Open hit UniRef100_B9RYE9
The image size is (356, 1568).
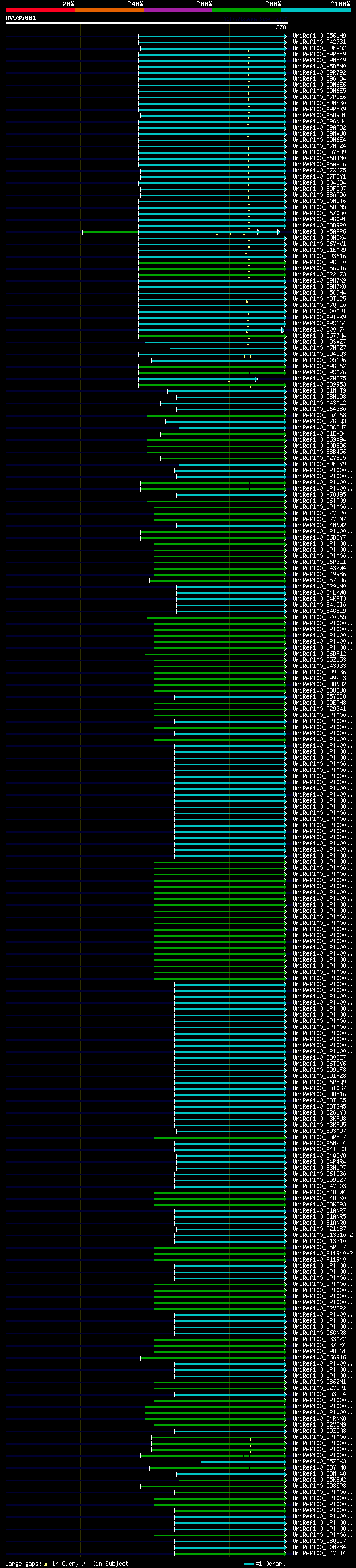(319, 54)
